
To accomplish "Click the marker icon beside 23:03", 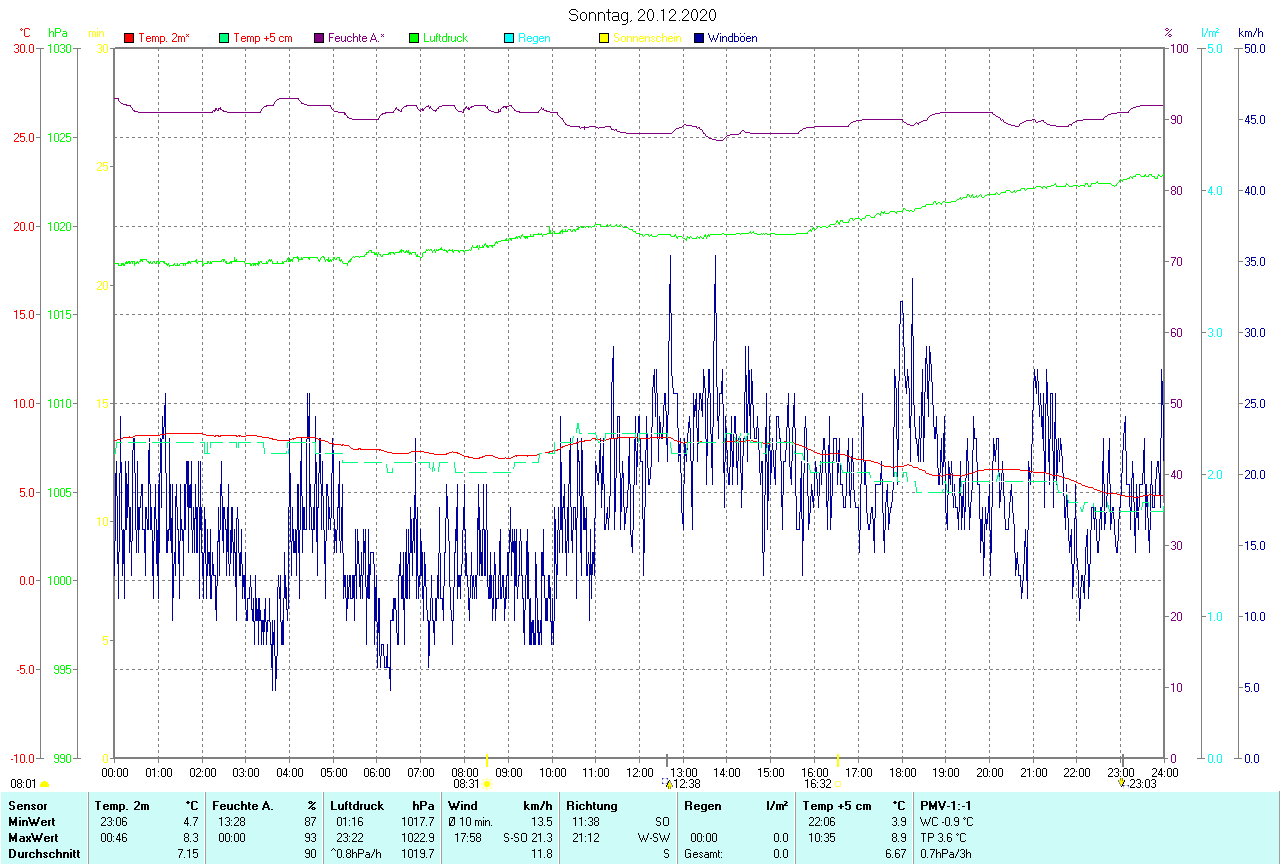I will (x=1121, y=784).
